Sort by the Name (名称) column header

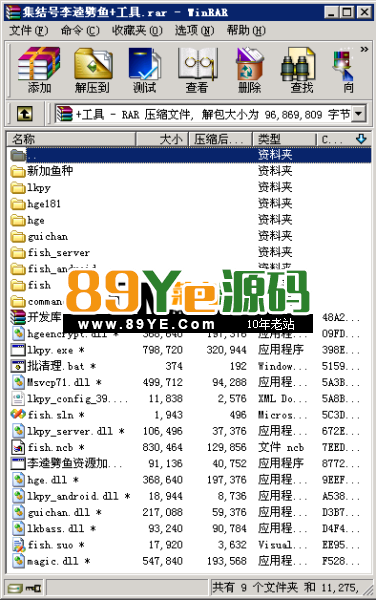tap(71, 139)
